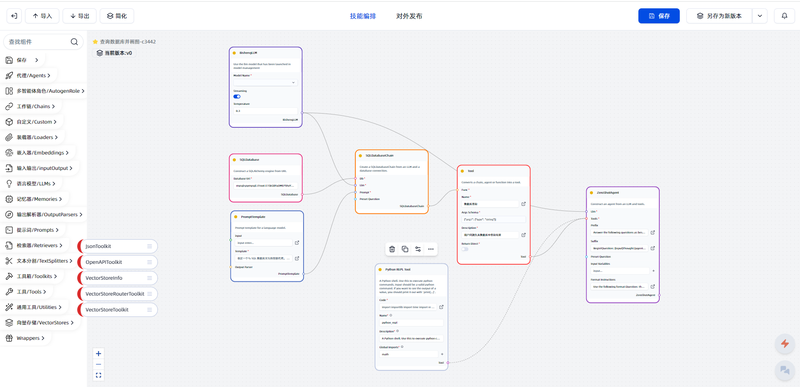Screen dimensions: 800x387
Task: Expand the 嵌入器/Embeddings category
Action: (x=38, y=152)
